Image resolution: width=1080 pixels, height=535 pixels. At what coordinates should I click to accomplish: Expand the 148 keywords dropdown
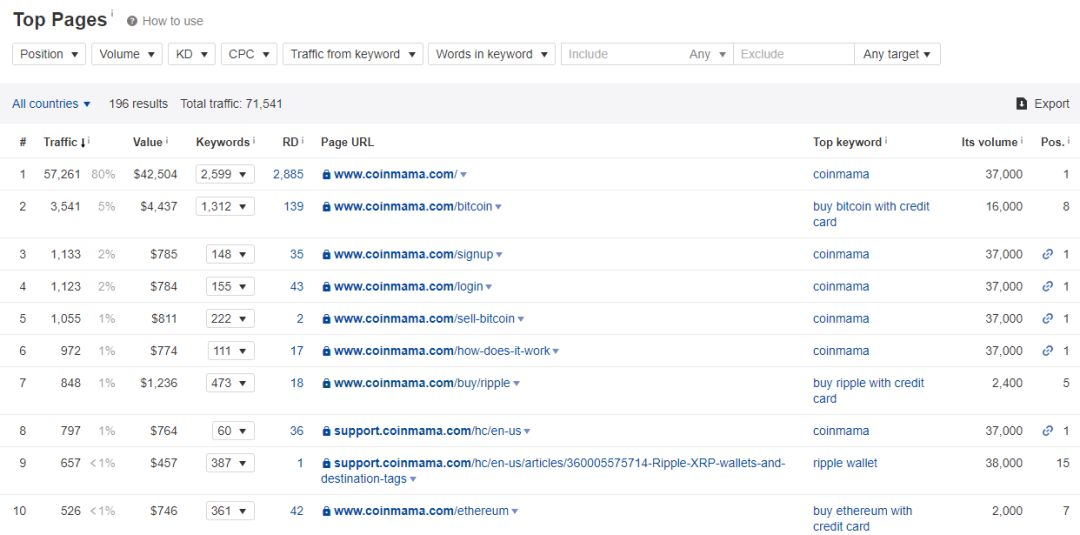pos(230,254)
